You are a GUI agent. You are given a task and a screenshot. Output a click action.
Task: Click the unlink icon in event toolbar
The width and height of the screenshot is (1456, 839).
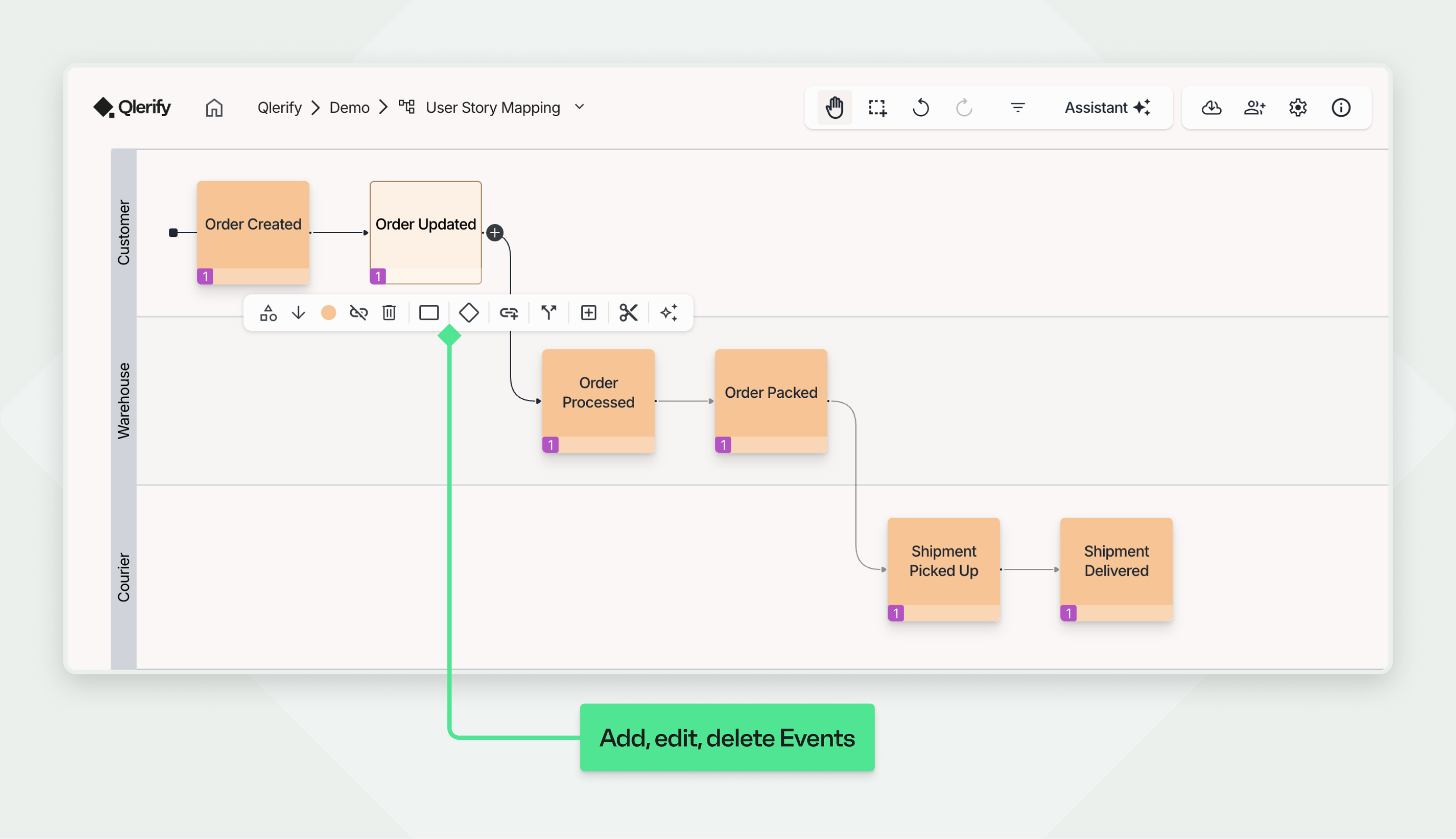click(358, 313)
